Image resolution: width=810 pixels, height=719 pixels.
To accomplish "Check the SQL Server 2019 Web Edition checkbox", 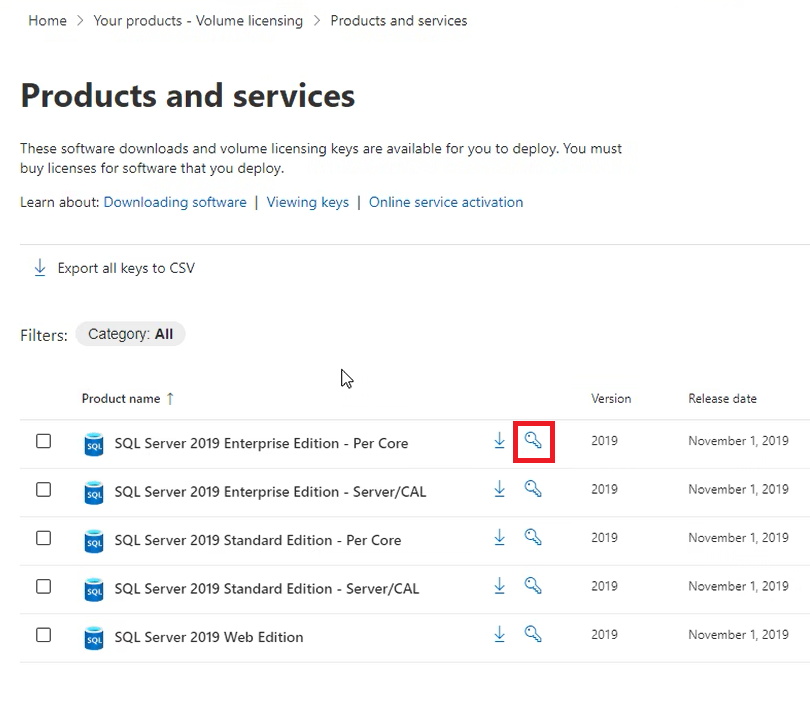I will coord(43,634).
